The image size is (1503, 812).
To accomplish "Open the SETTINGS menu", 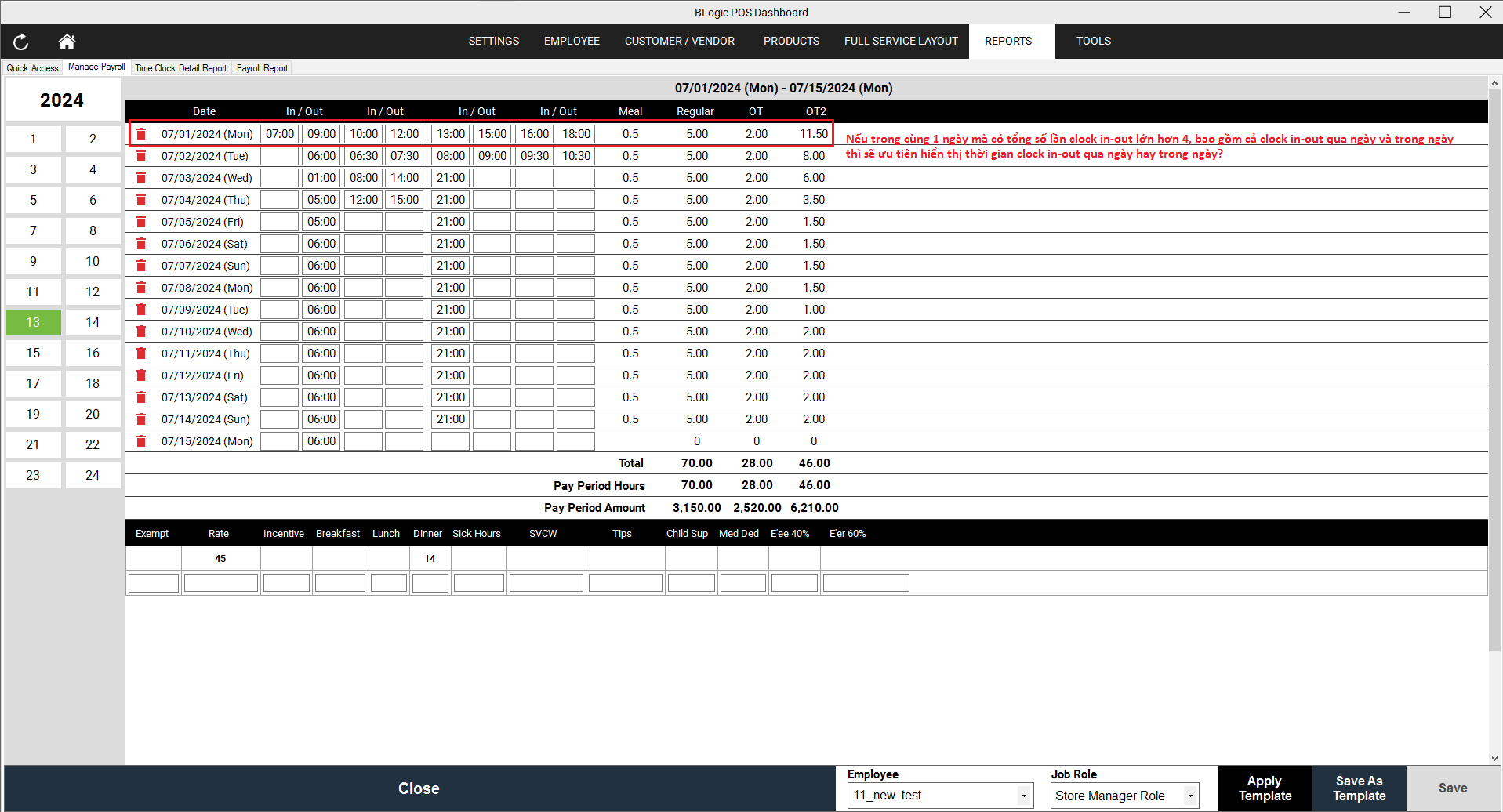I will 493,41.
